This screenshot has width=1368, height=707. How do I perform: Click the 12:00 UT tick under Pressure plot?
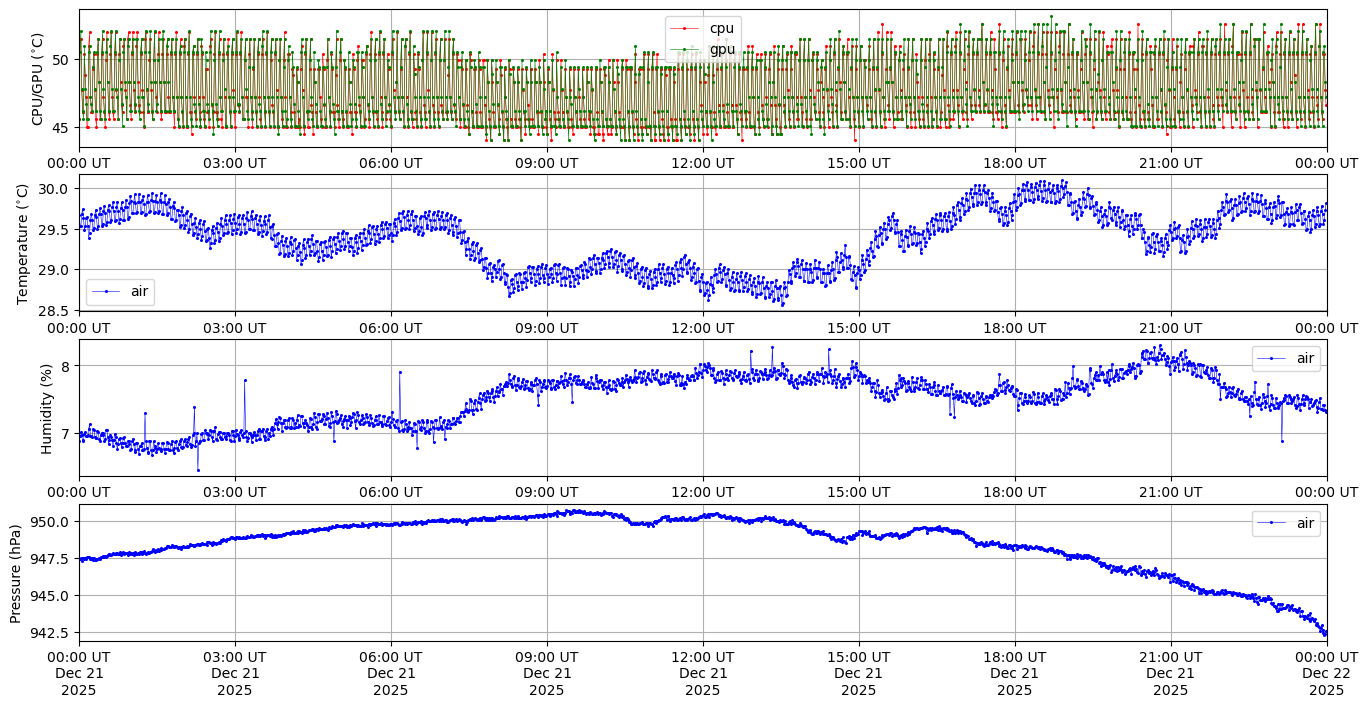coord(703,657)
